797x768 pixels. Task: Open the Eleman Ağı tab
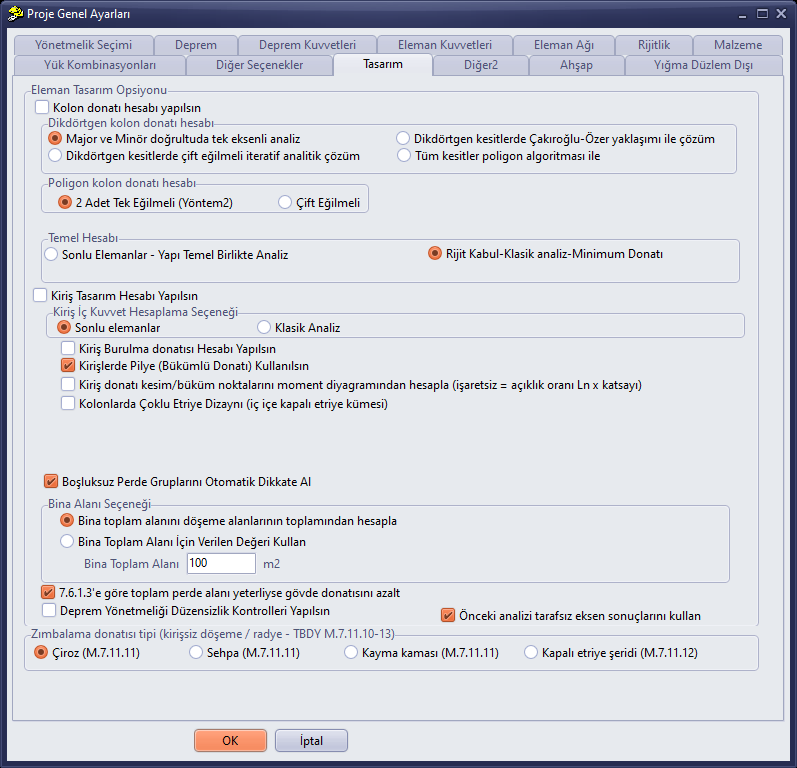(564, 45)
